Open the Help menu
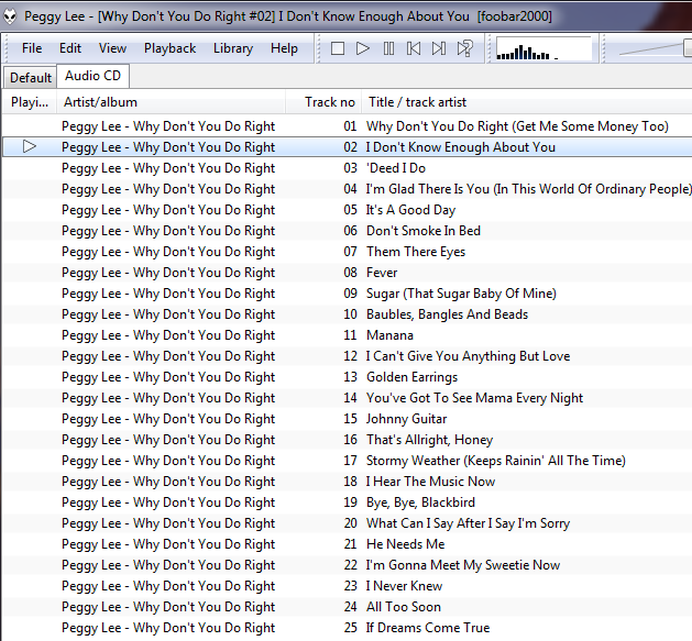This screenshot has width=692, height=641. [284, 48]
